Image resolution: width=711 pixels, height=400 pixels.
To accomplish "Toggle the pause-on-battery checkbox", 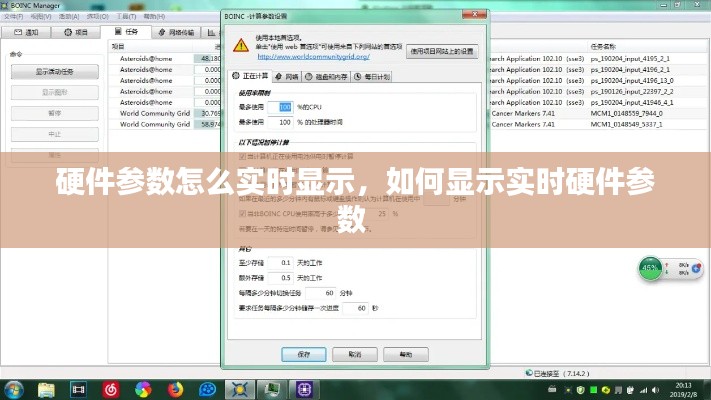I will [x=242, y=156].
